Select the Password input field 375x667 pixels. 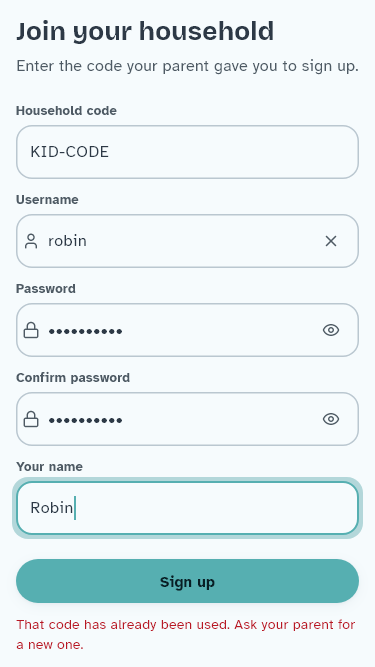(188, 330)
